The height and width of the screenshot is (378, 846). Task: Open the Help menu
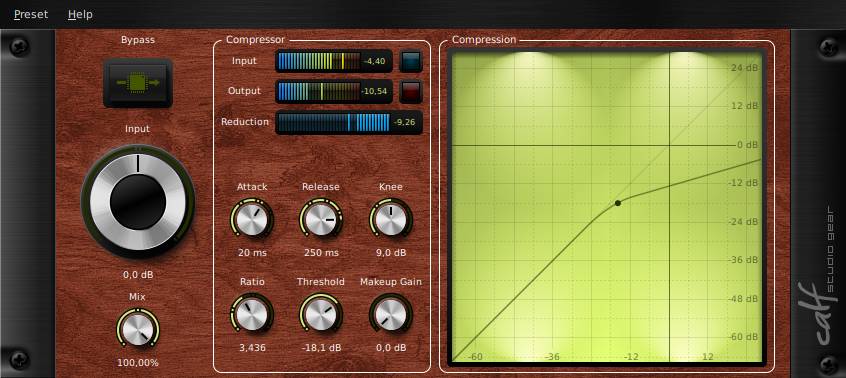80,14
